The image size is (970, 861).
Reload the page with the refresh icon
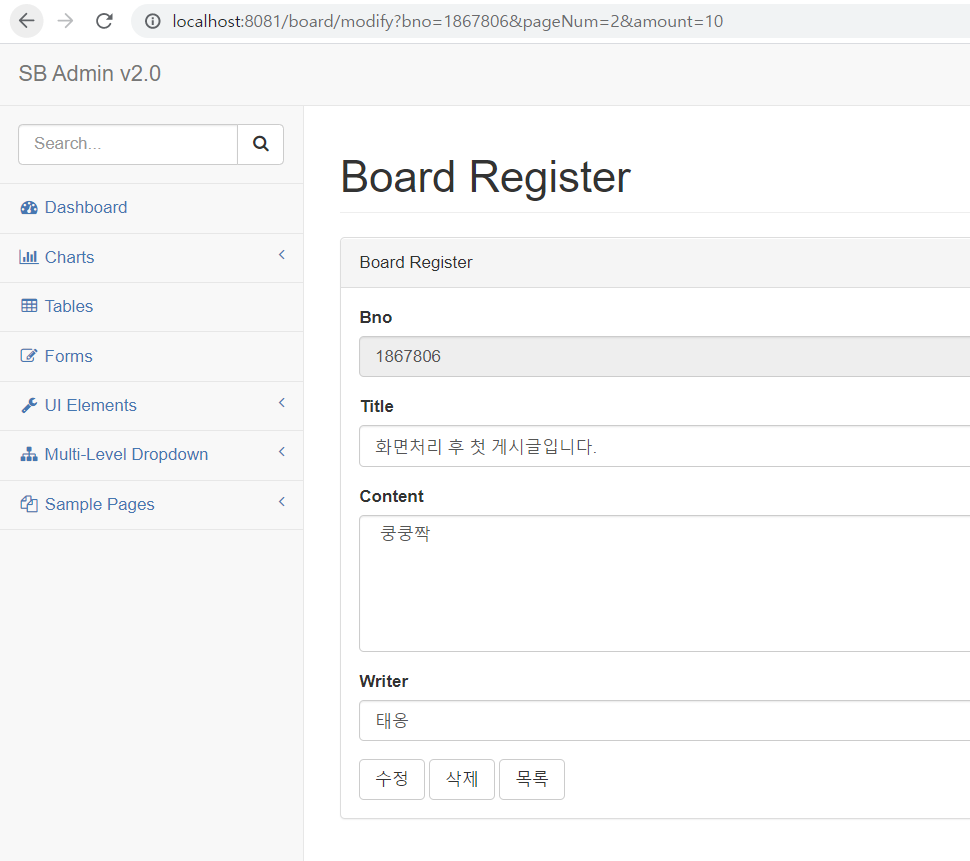104,21
